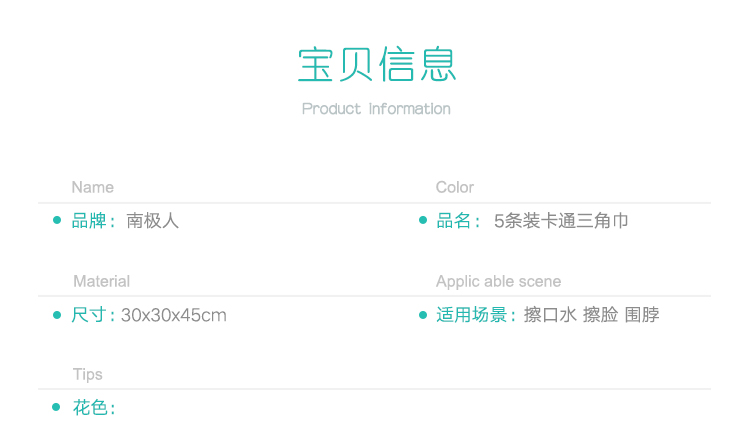Select the Color section label

(x=454, y=187)
